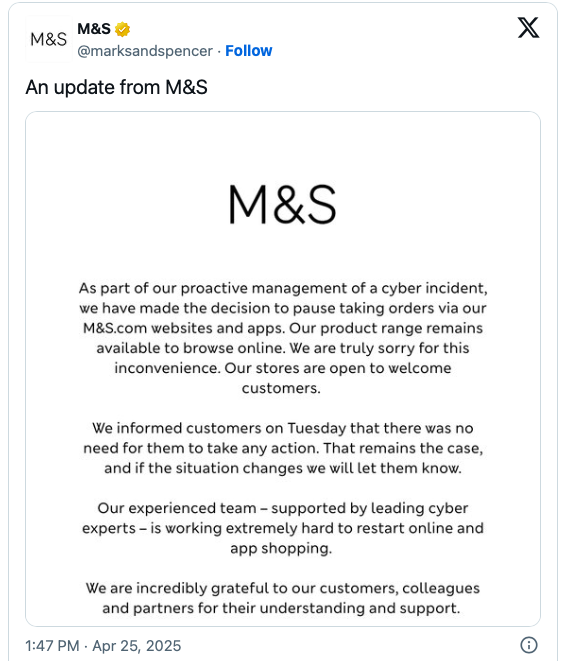Click the 'app shopping.' line
The width and height of the screenshot is (564, 661).
click(x=281, y=548)
